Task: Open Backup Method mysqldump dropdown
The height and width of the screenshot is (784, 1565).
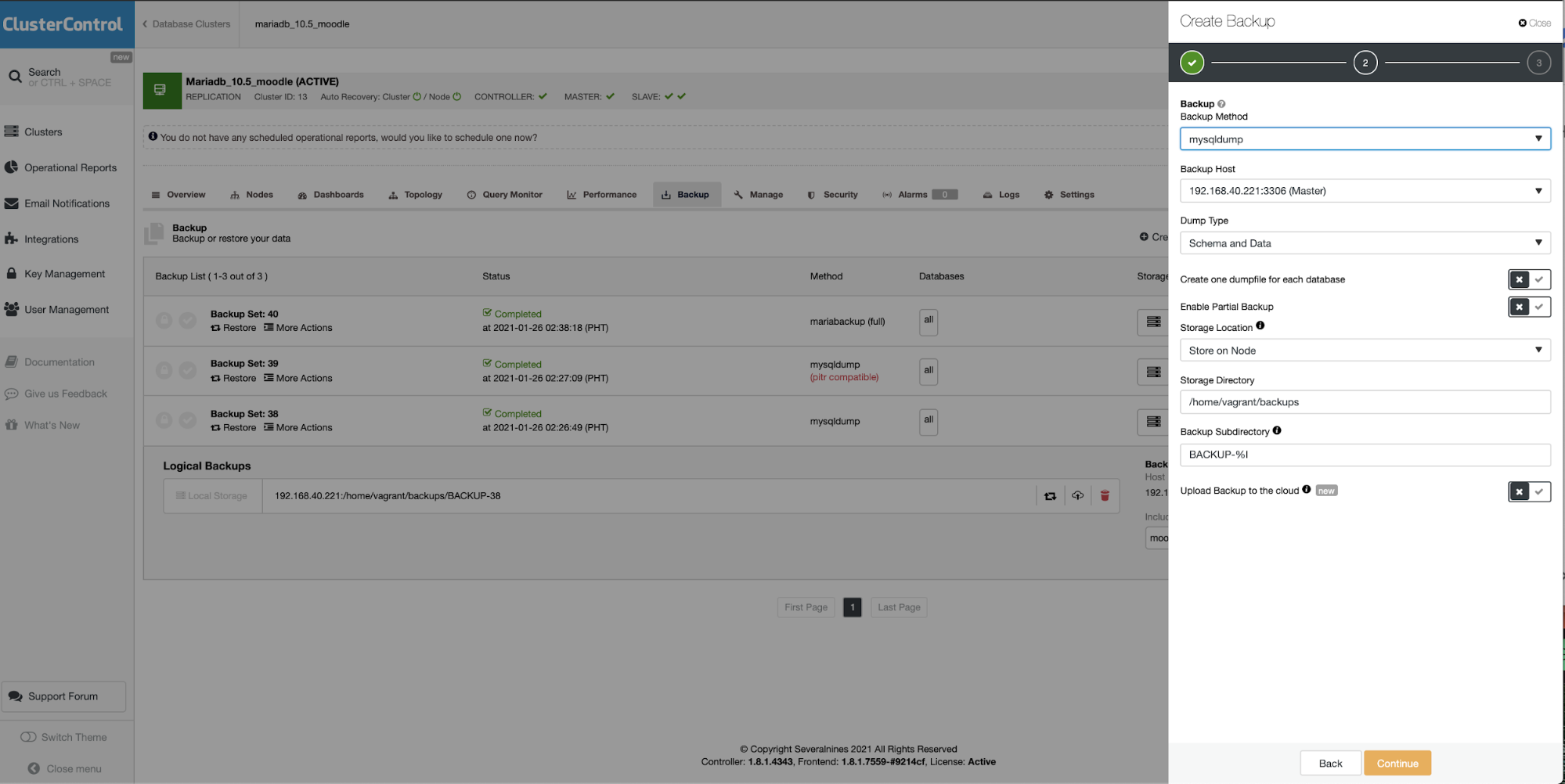Action: 1365,139
